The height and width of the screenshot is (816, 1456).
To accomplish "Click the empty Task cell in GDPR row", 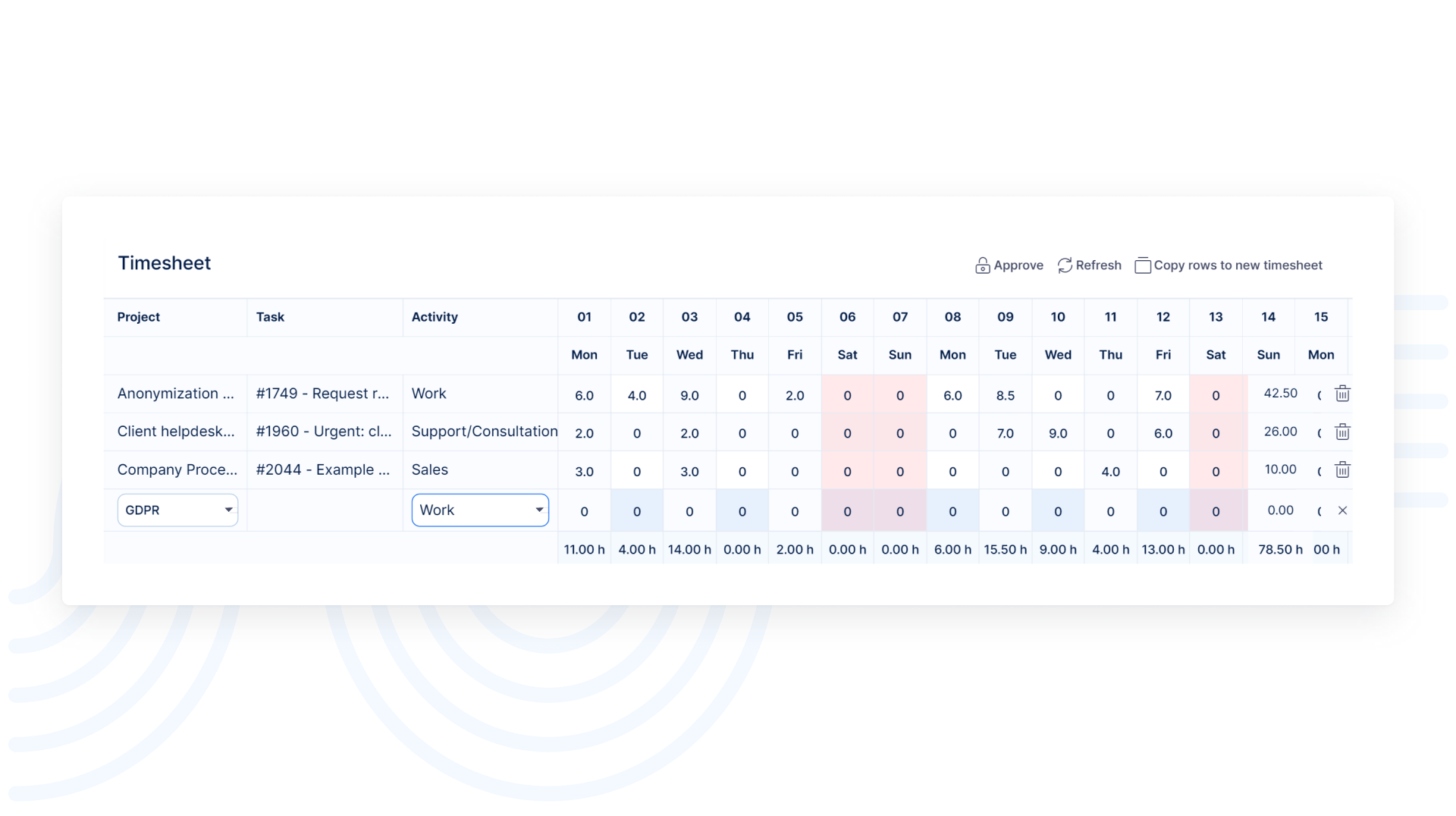I will tap(325, 510).
